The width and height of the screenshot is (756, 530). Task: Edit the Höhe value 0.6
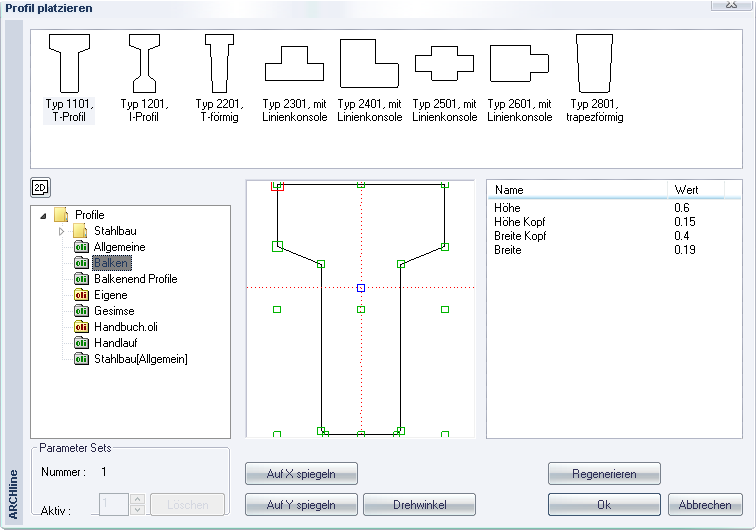click(682, 208)
